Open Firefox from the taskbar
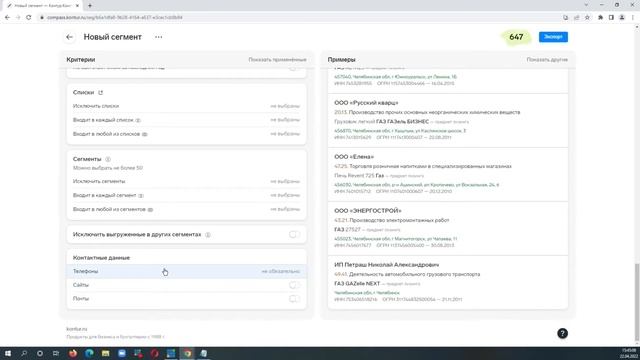Image resolution: width=640 pixels, height=360 pixels. pos(73,353)
